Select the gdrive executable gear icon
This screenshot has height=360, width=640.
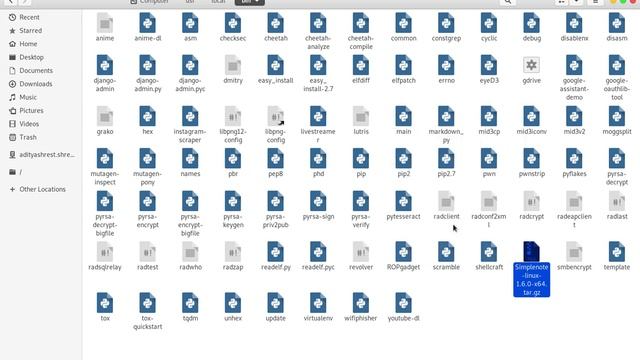pos(531,65)
